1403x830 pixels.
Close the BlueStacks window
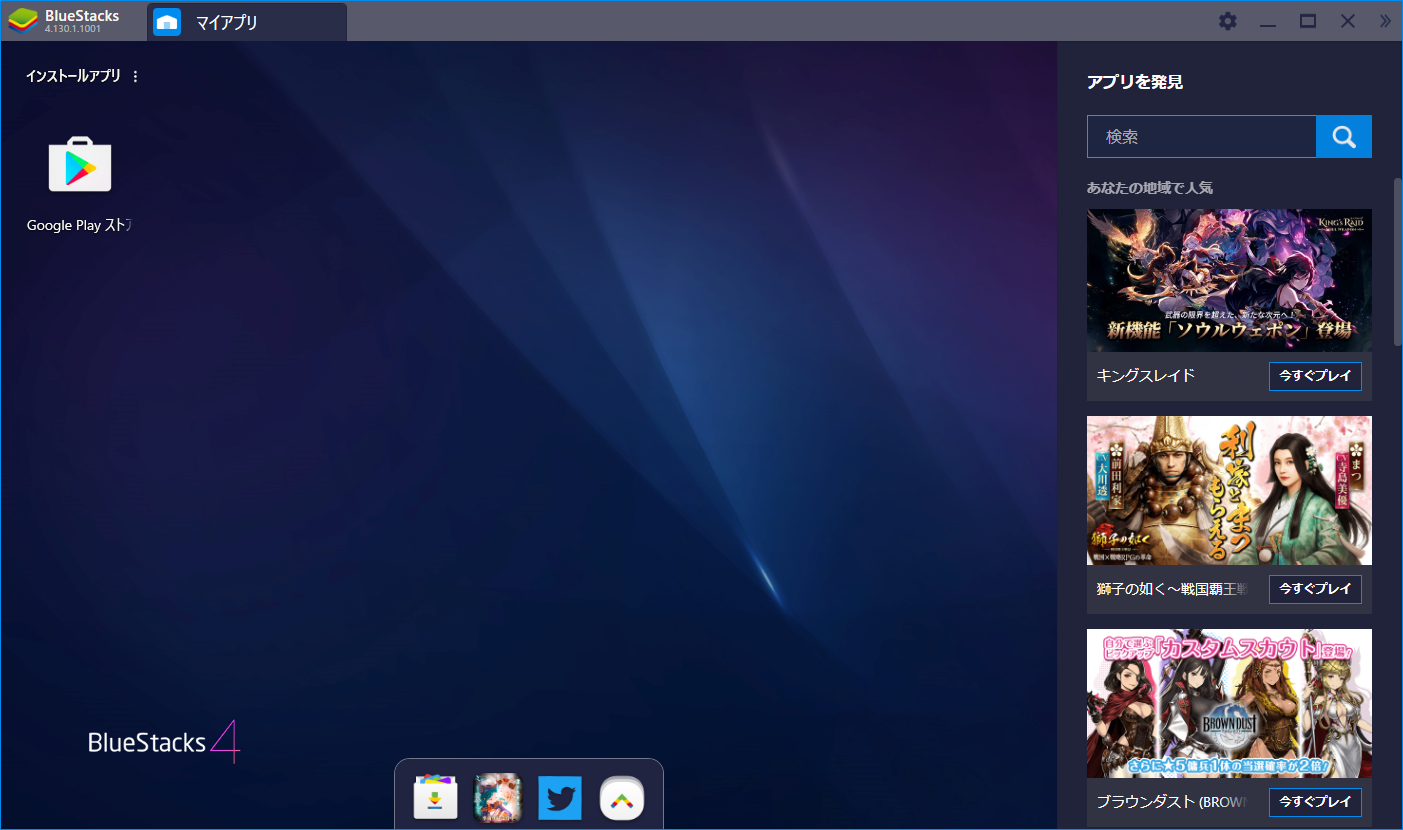tap(1348, 21)
